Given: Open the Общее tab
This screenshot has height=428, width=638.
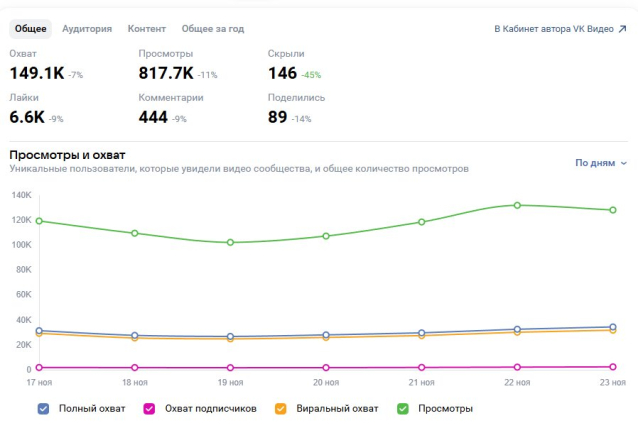Looking at the screenshot, I should (30, 29).
